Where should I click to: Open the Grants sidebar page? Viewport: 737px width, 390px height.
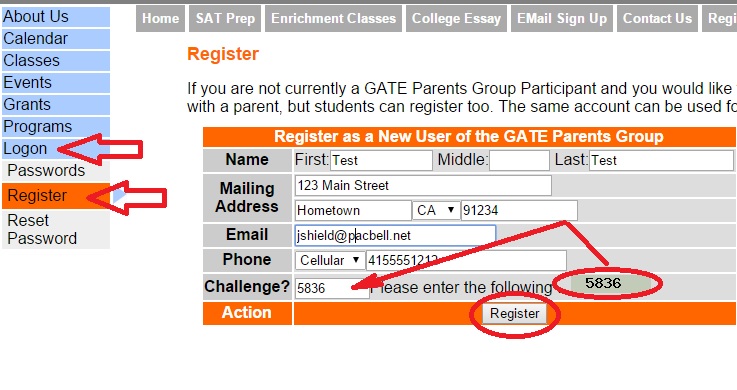pos(56,104)
